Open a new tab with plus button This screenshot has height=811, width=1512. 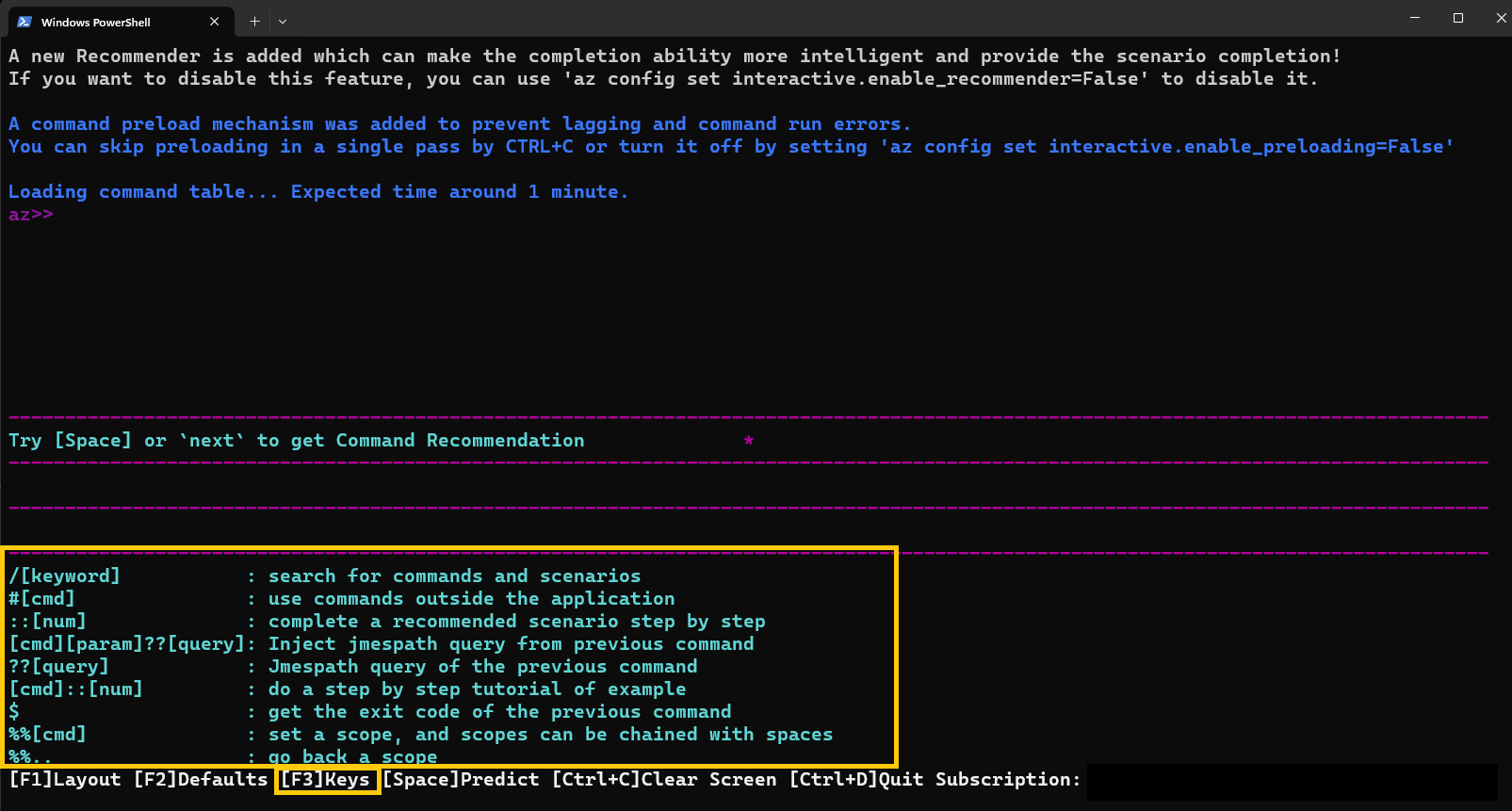tap(254, 22)
